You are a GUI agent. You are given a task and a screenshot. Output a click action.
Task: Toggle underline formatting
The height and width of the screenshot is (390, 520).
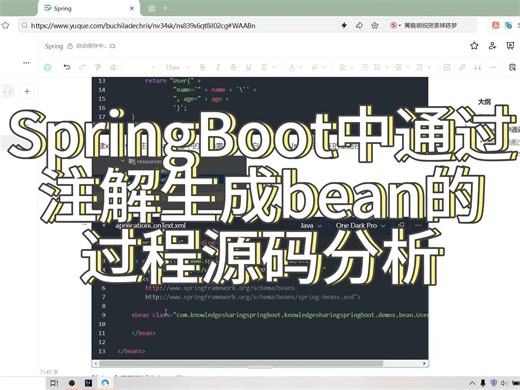coord(248,67)
